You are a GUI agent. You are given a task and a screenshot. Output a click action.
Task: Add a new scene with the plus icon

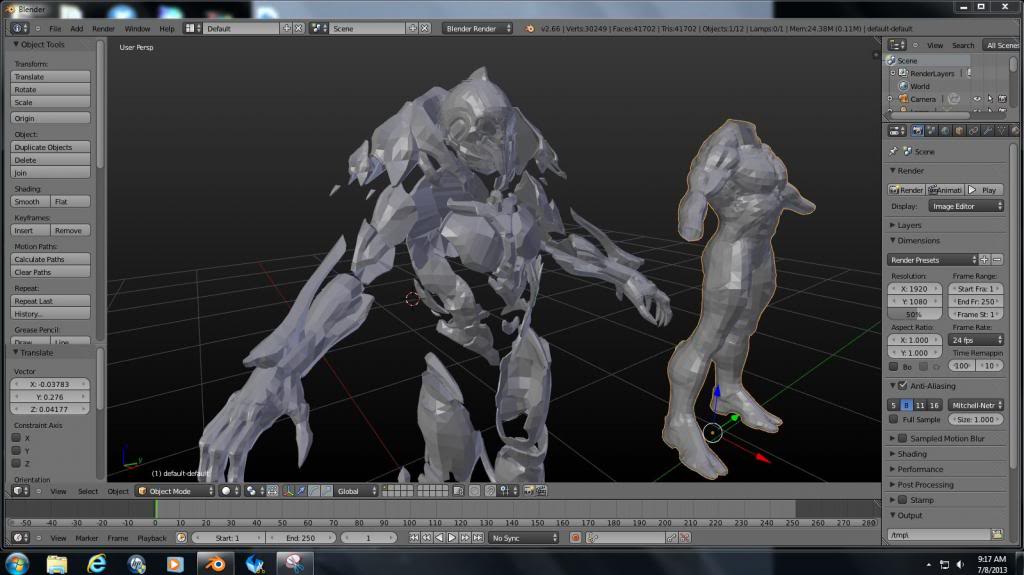pyautogui.click(x=413, y=28)
